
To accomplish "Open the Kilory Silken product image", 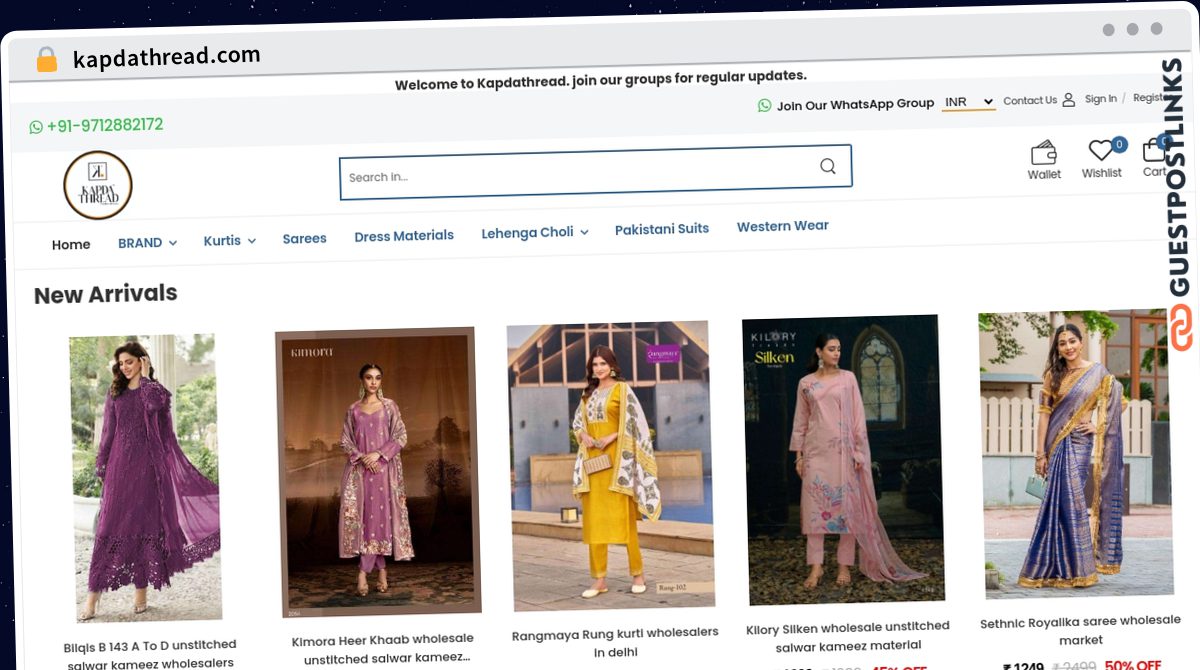I will click(844, 460).
